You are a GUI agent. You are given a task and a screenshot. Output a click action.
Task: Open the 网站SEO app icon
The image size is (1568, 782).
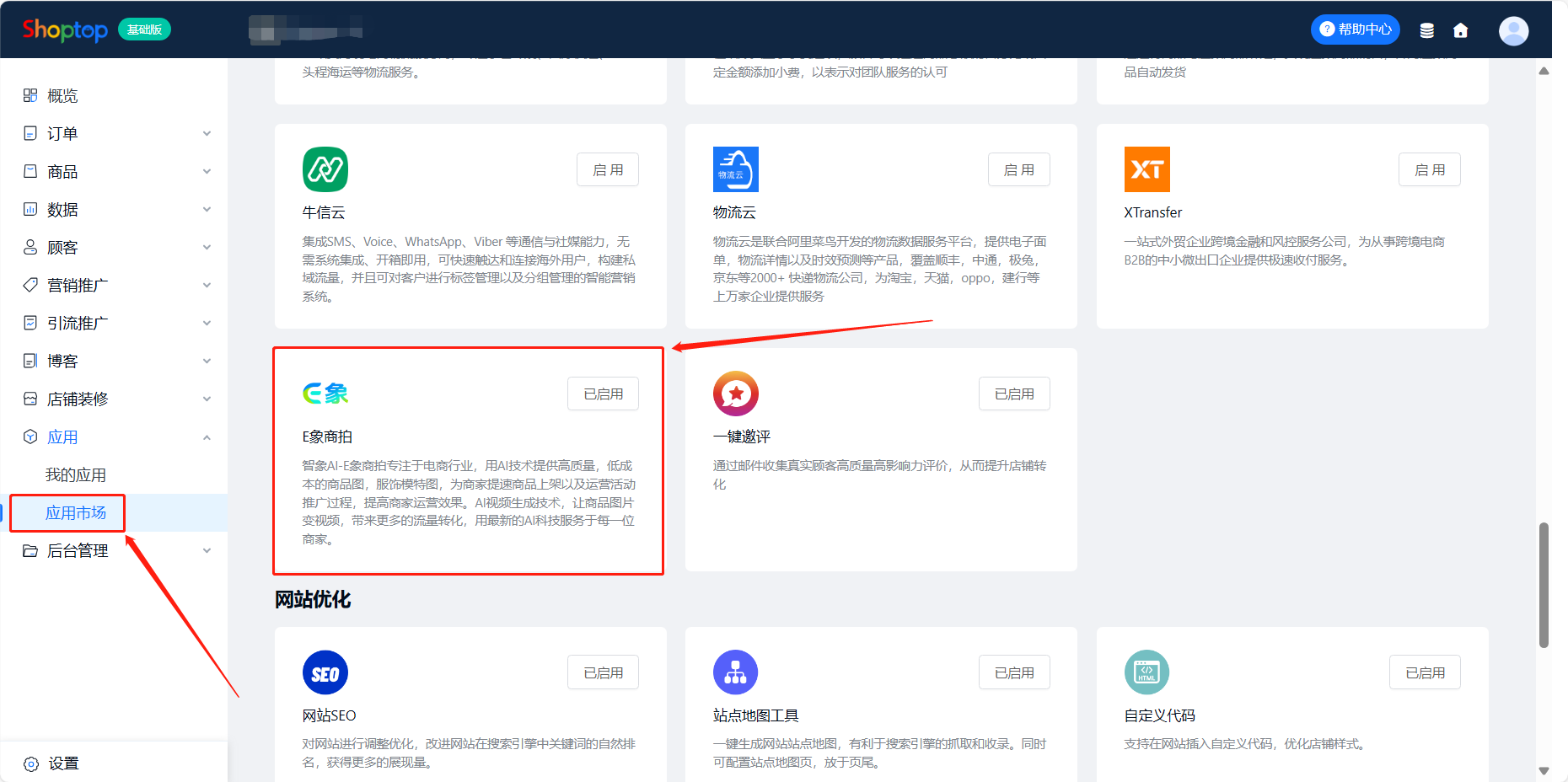(x=325, y=672)
